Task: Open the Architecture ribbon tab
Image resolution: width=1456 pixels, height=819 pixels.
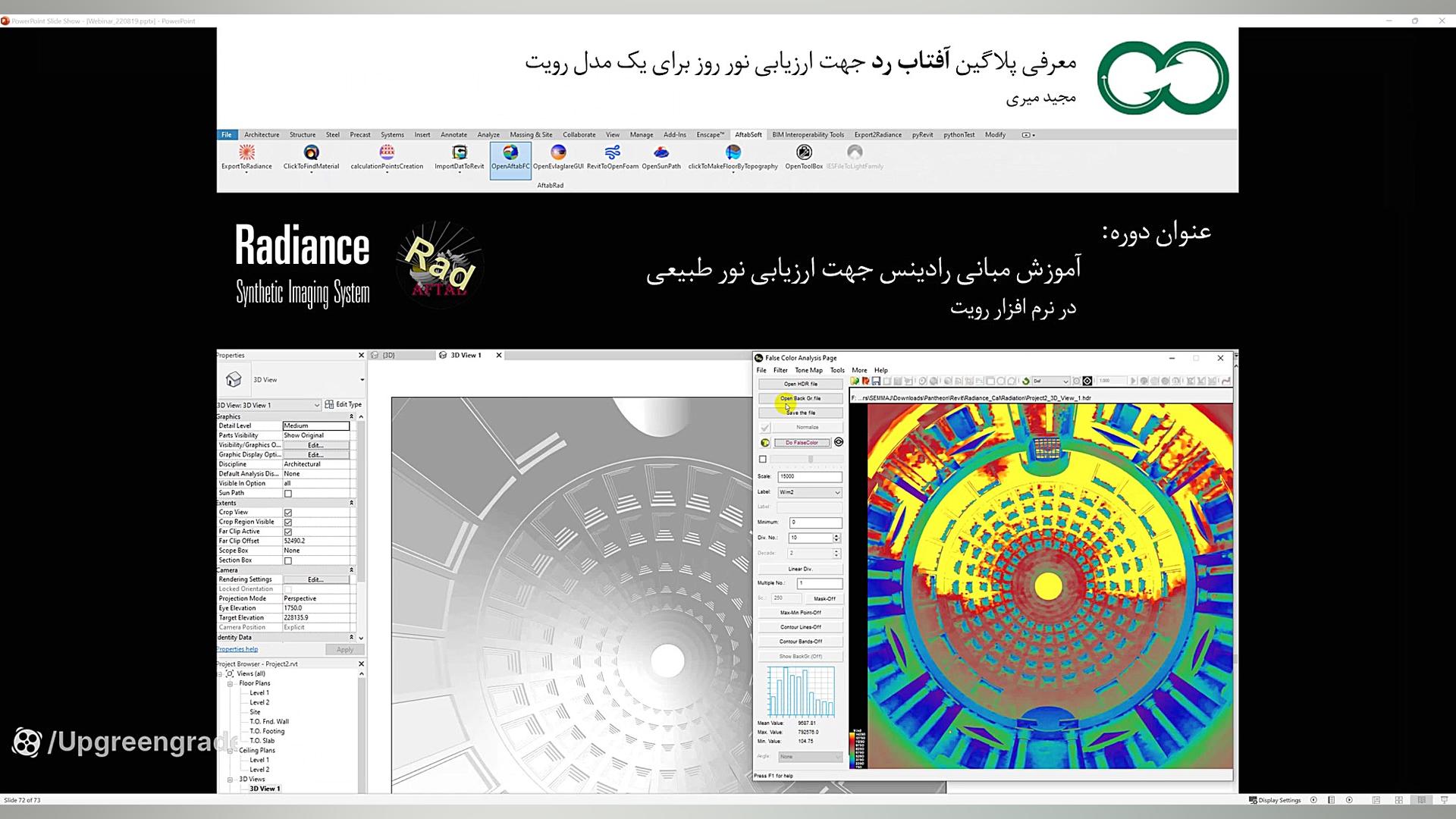Action: click(262, 135)
